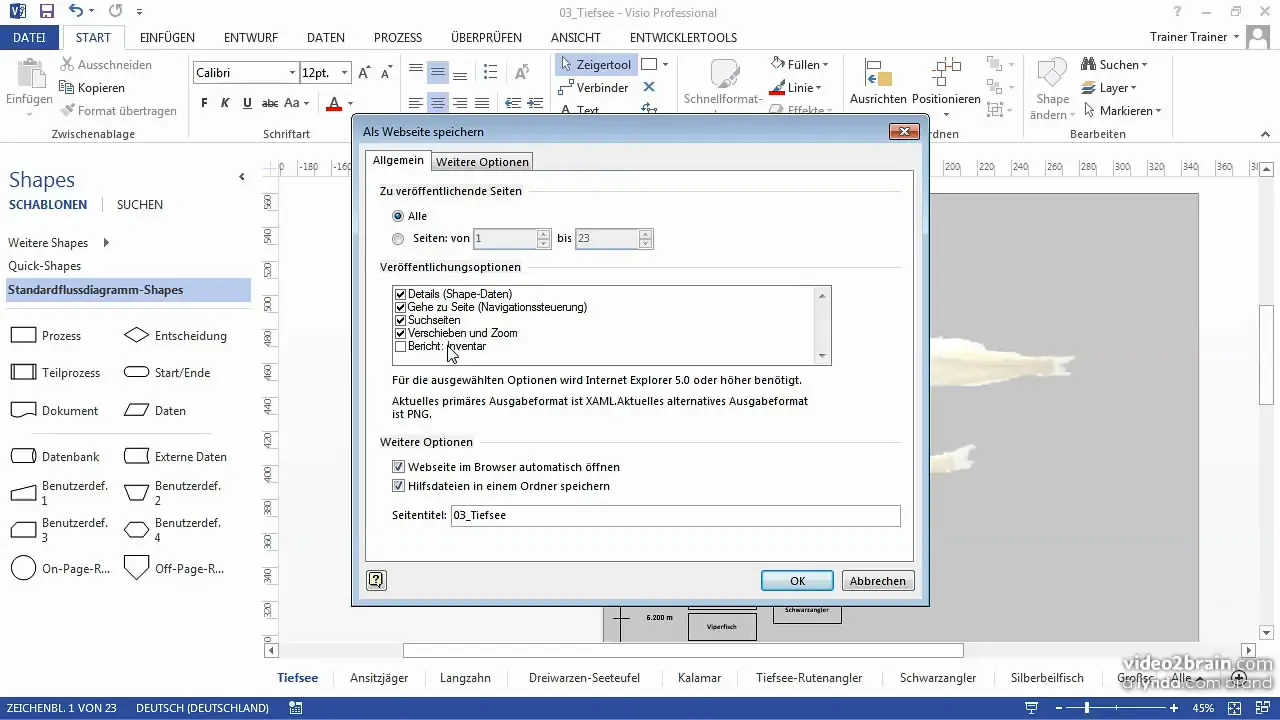Click the Save icon in Quick Access toolbar

(45, 10)
